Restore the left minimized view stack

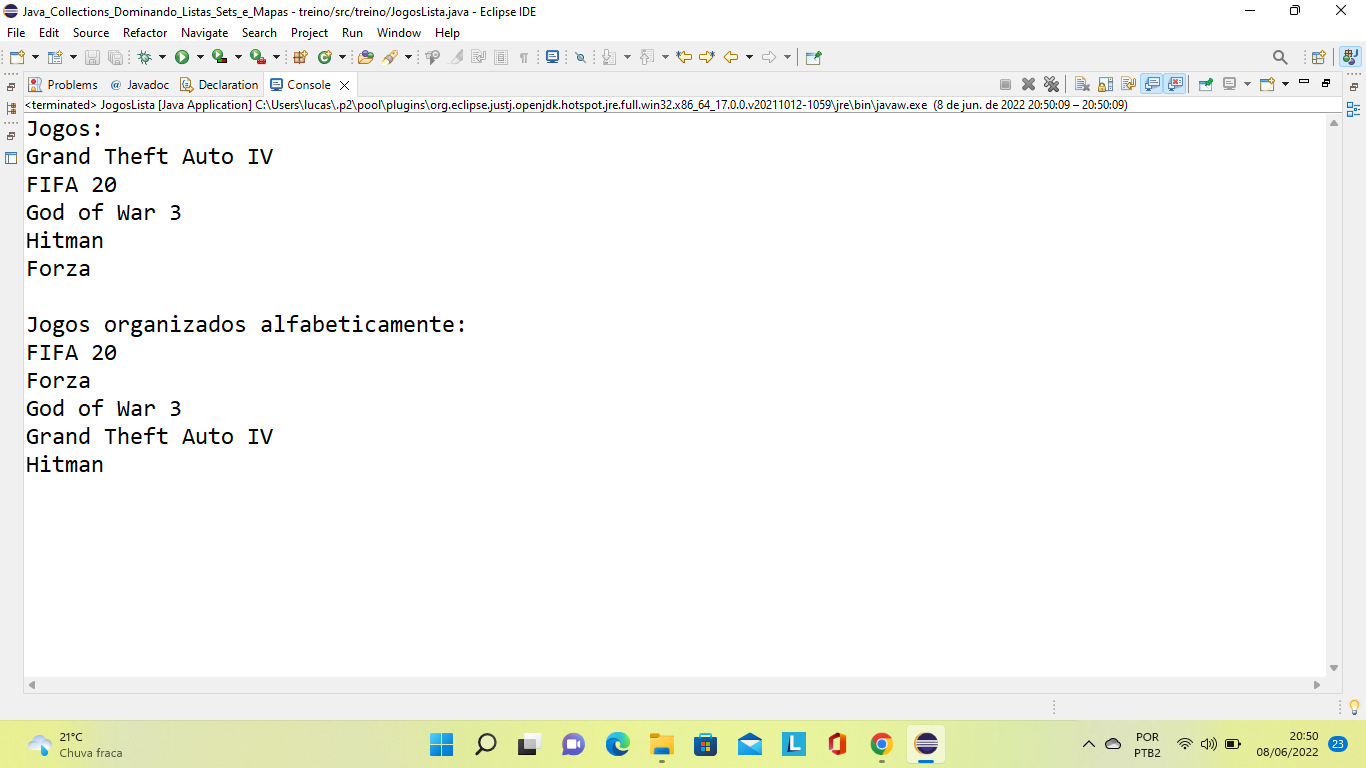tap(11, 87)
